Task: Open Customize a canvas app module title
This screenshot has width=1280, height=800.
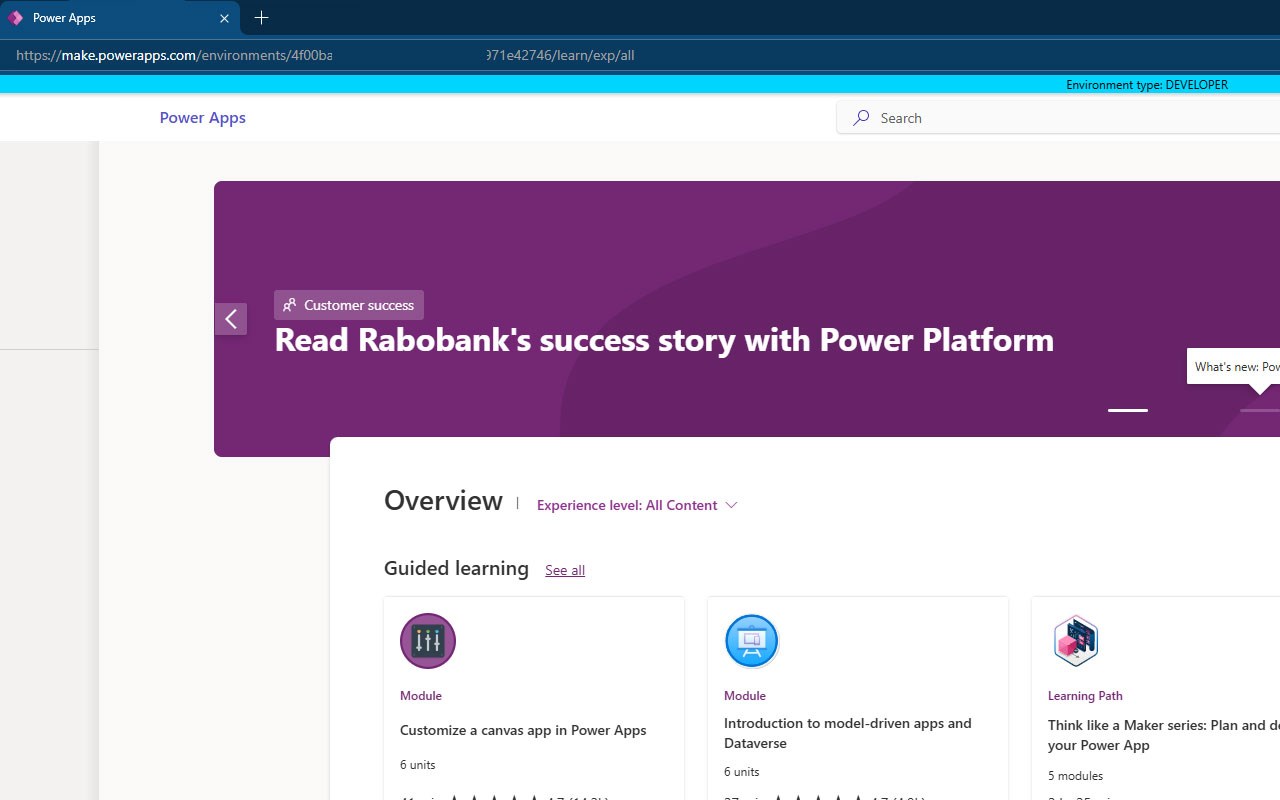Action: click(x=523, y=730)
